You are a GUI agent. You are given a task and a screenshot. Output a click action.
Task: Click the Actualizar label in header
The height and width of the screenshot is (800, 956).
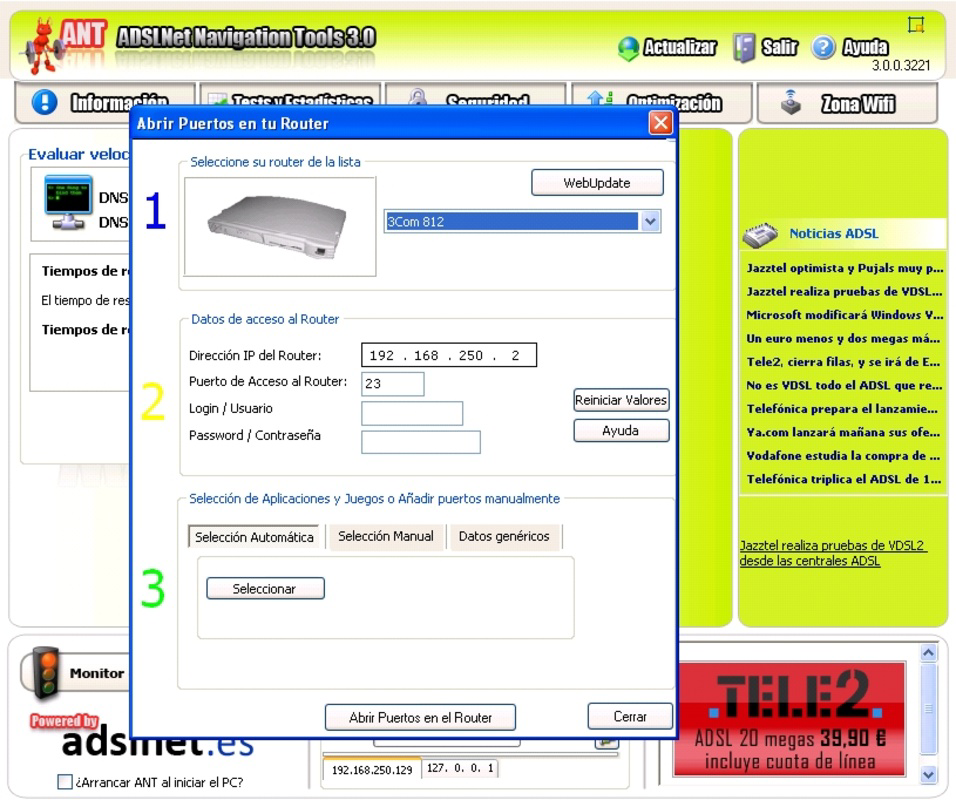[680, 48]
